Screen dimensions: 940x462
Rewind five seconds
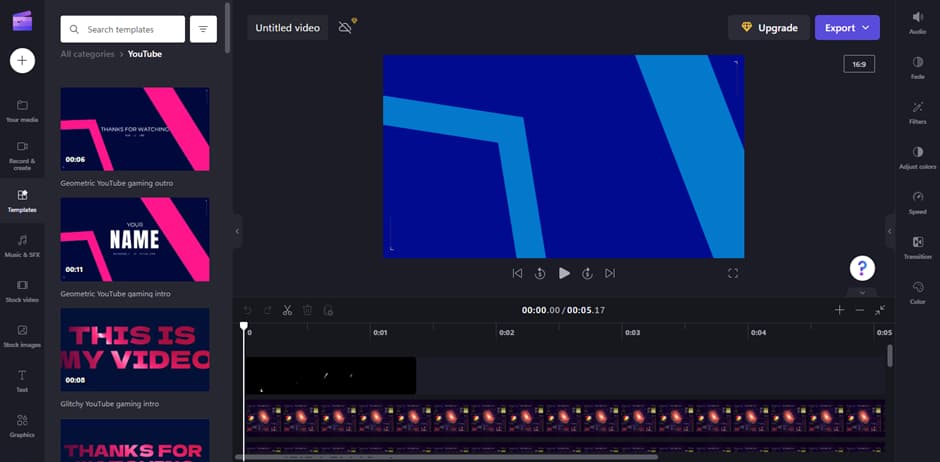[540, 273]
